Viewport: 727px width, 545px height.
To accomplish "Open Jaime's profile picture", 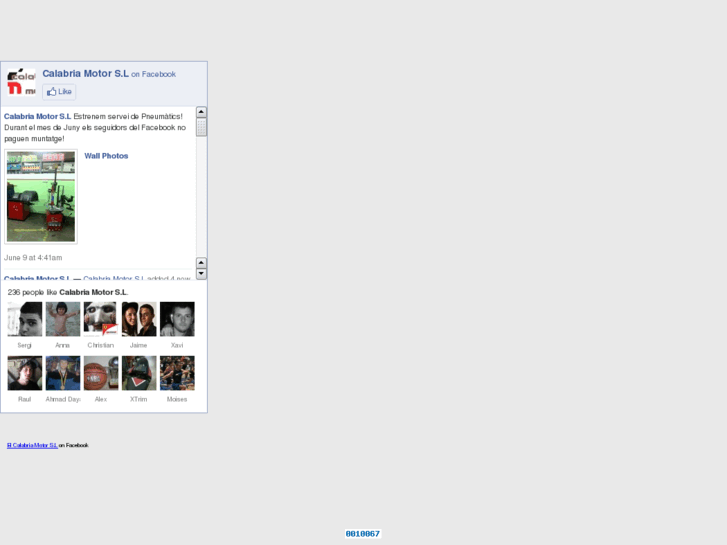I will pos(139,319).
